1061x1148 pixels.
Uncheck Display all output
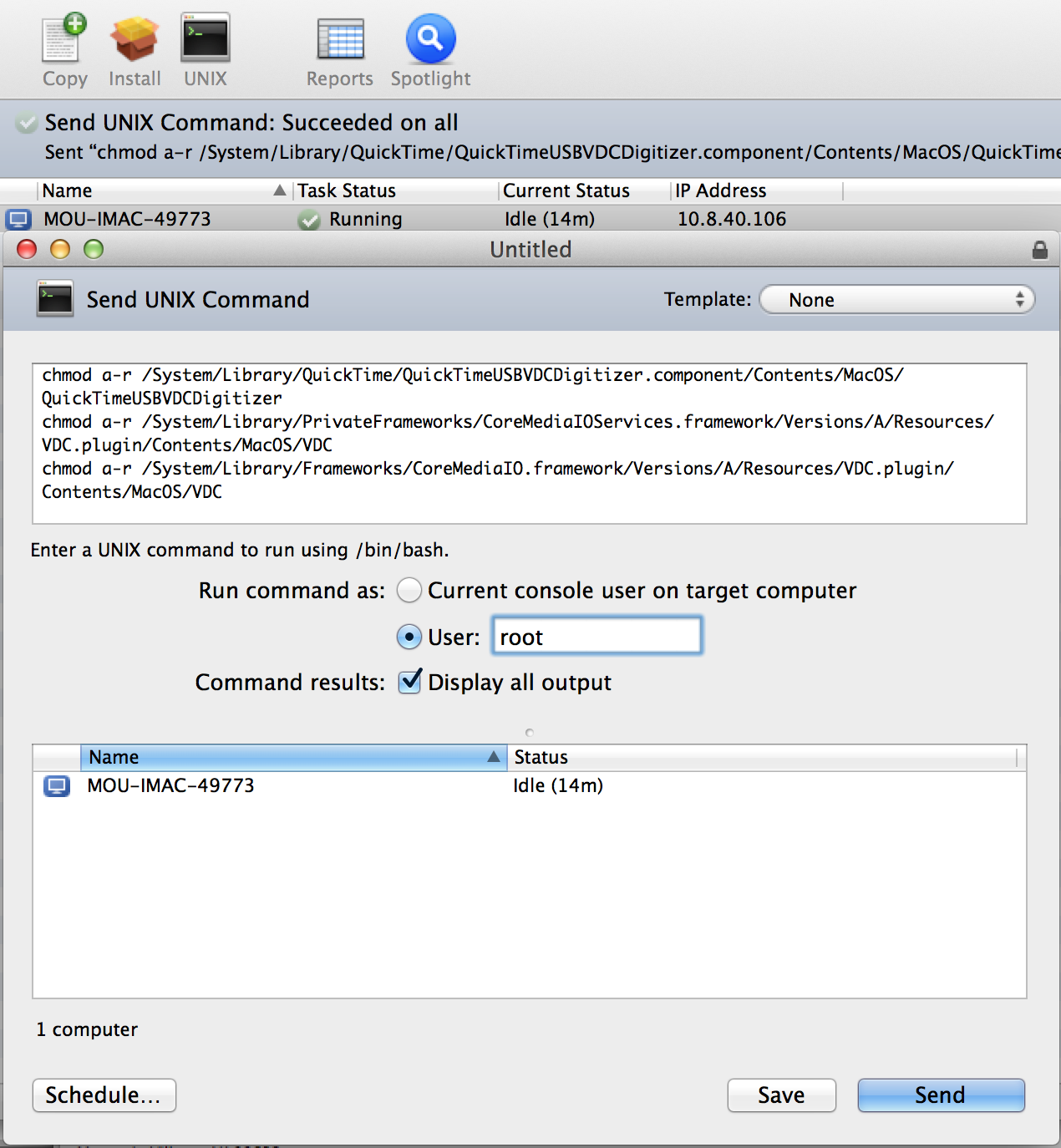pos(409,683)
